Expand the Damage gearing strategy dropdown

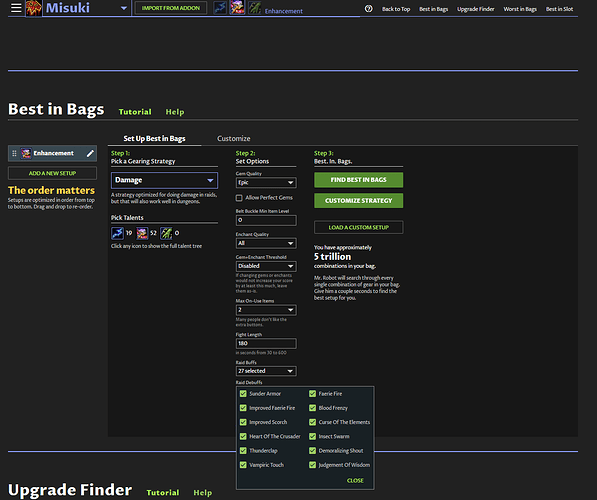[x=164, y=180]
